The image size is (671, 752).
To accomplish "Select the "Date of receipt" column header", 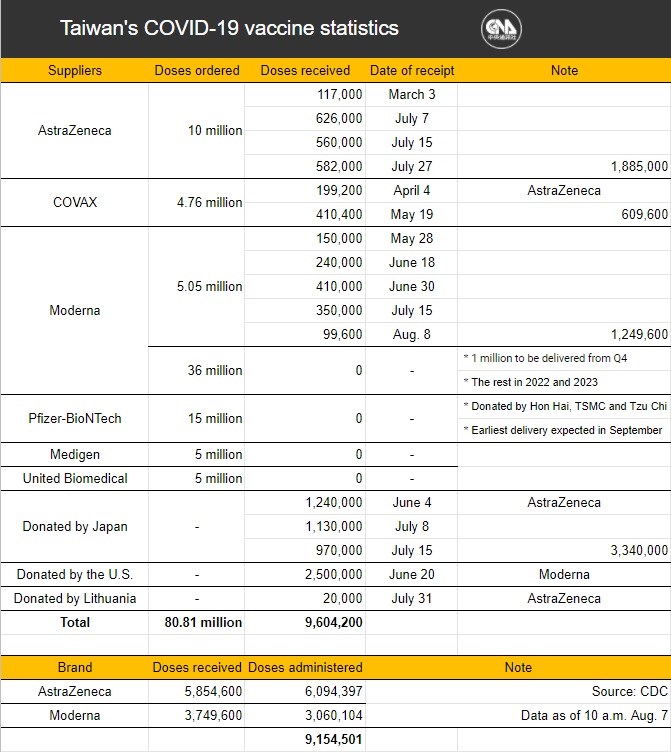I will coord(412,70).
